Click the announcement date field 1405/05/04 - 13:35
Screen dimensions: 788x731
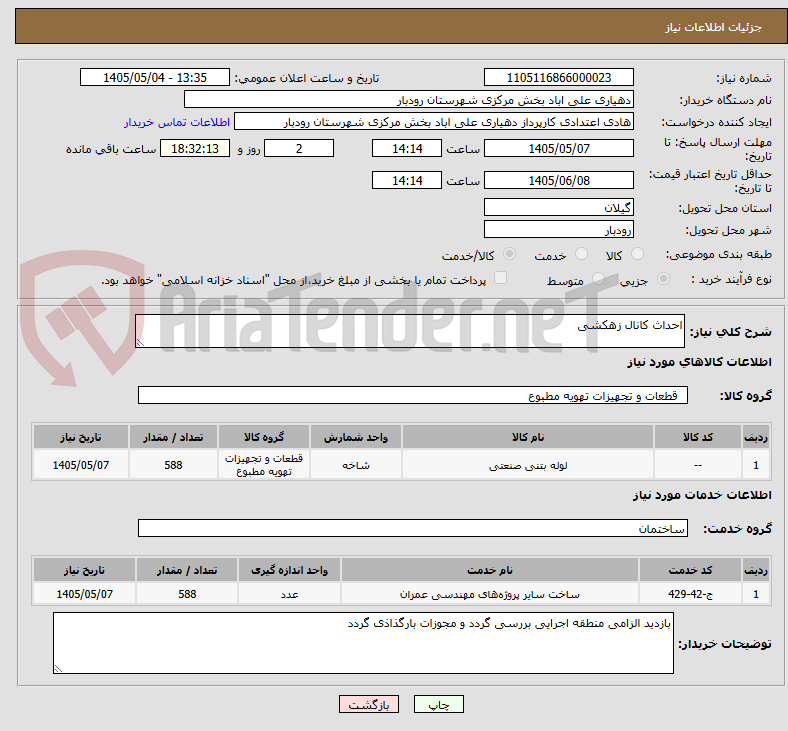tap(155, 77)
